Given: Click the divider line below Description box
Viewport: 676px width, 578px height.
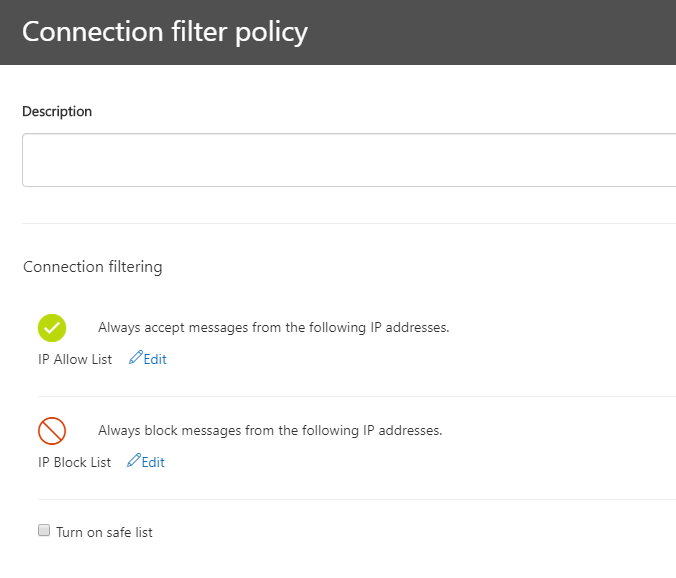Looking at the screenshot, I should [349, 223].
